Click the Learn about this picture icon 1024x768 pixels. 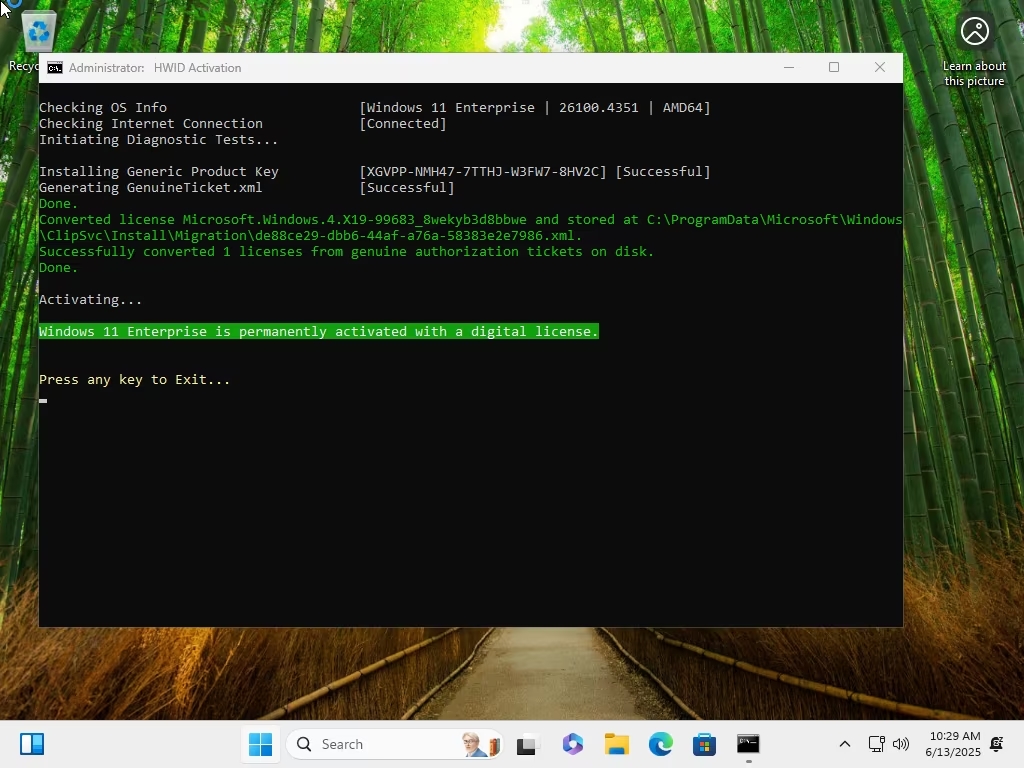[974, 31]
